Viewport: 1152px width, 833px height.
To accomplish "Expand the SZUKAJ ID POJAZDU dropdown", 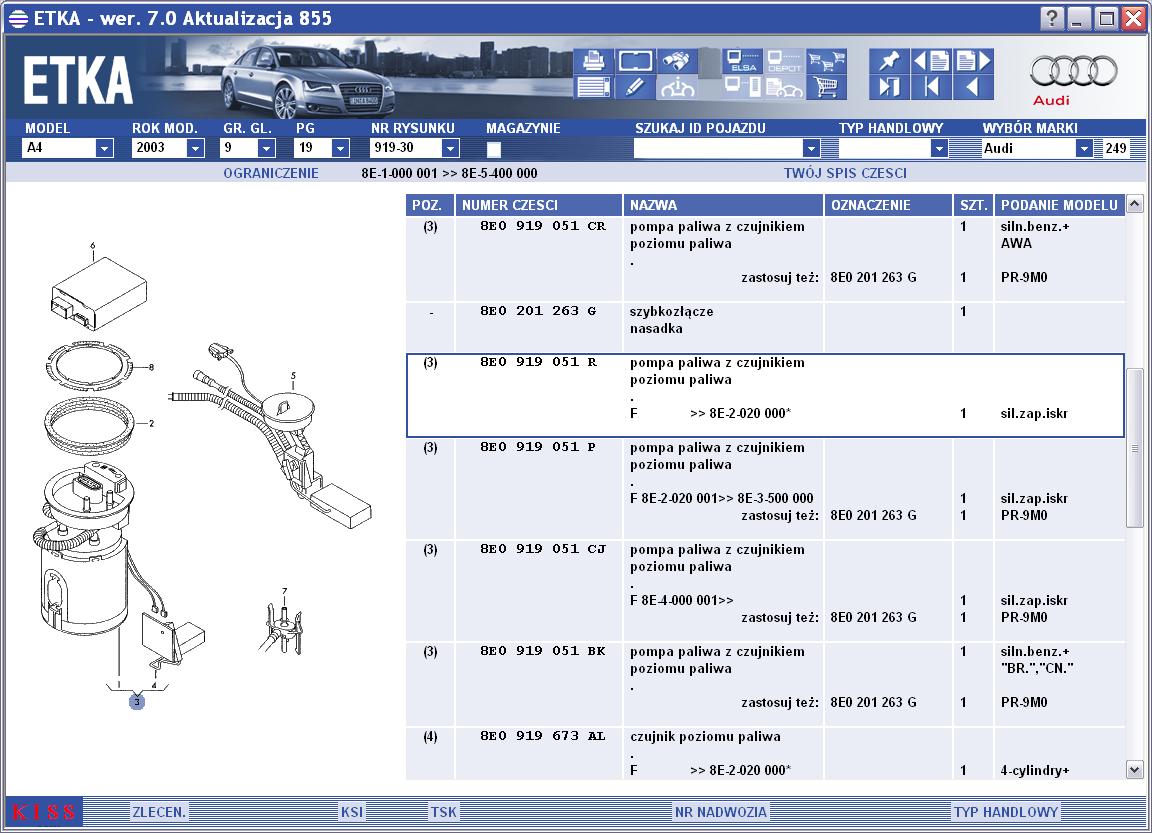I will point(811,148).
